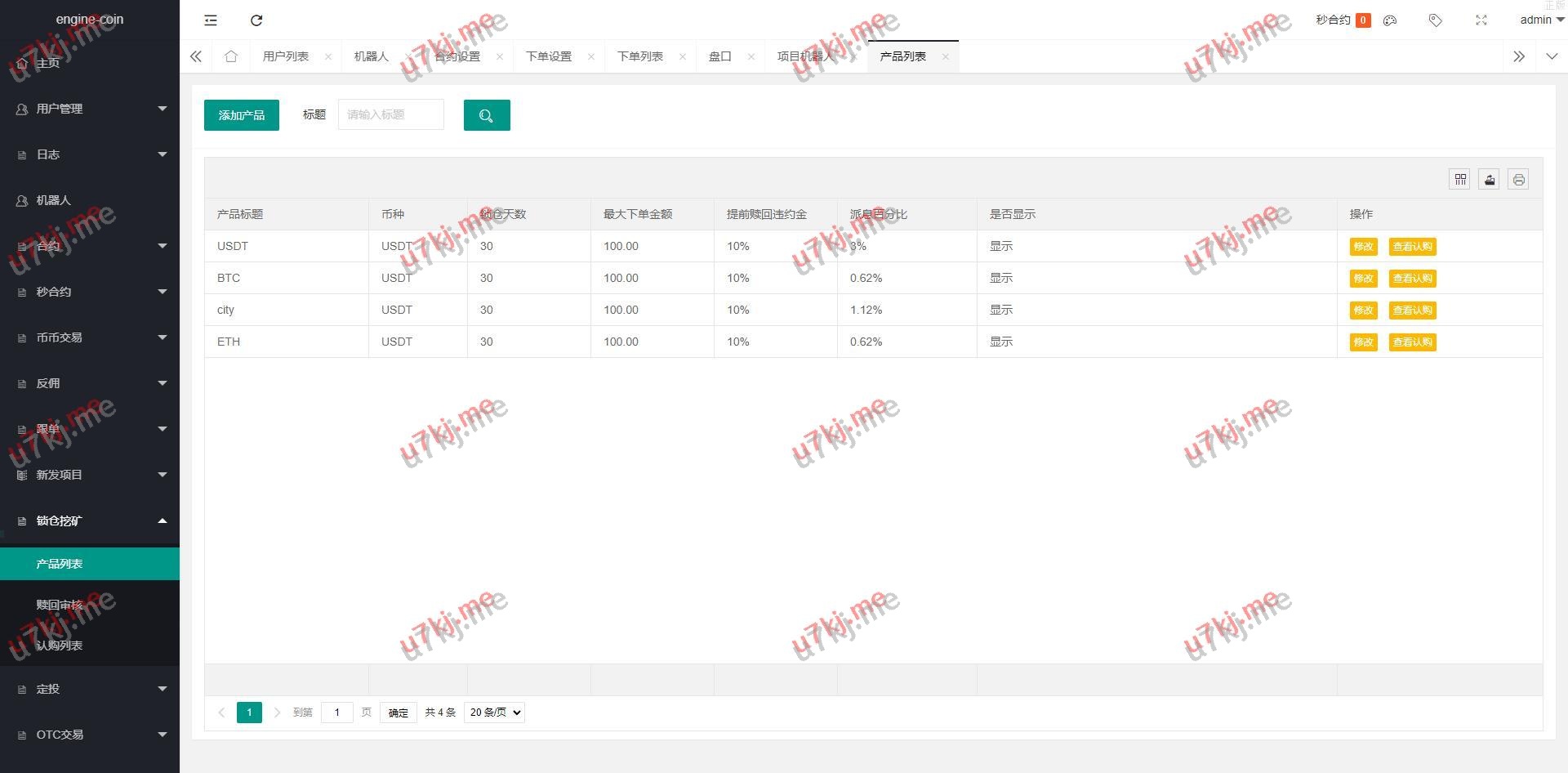The height and width of the screenshot is (773, 1568).
Task: Click the magnifier search button
Action: click(x=487, y=115)
